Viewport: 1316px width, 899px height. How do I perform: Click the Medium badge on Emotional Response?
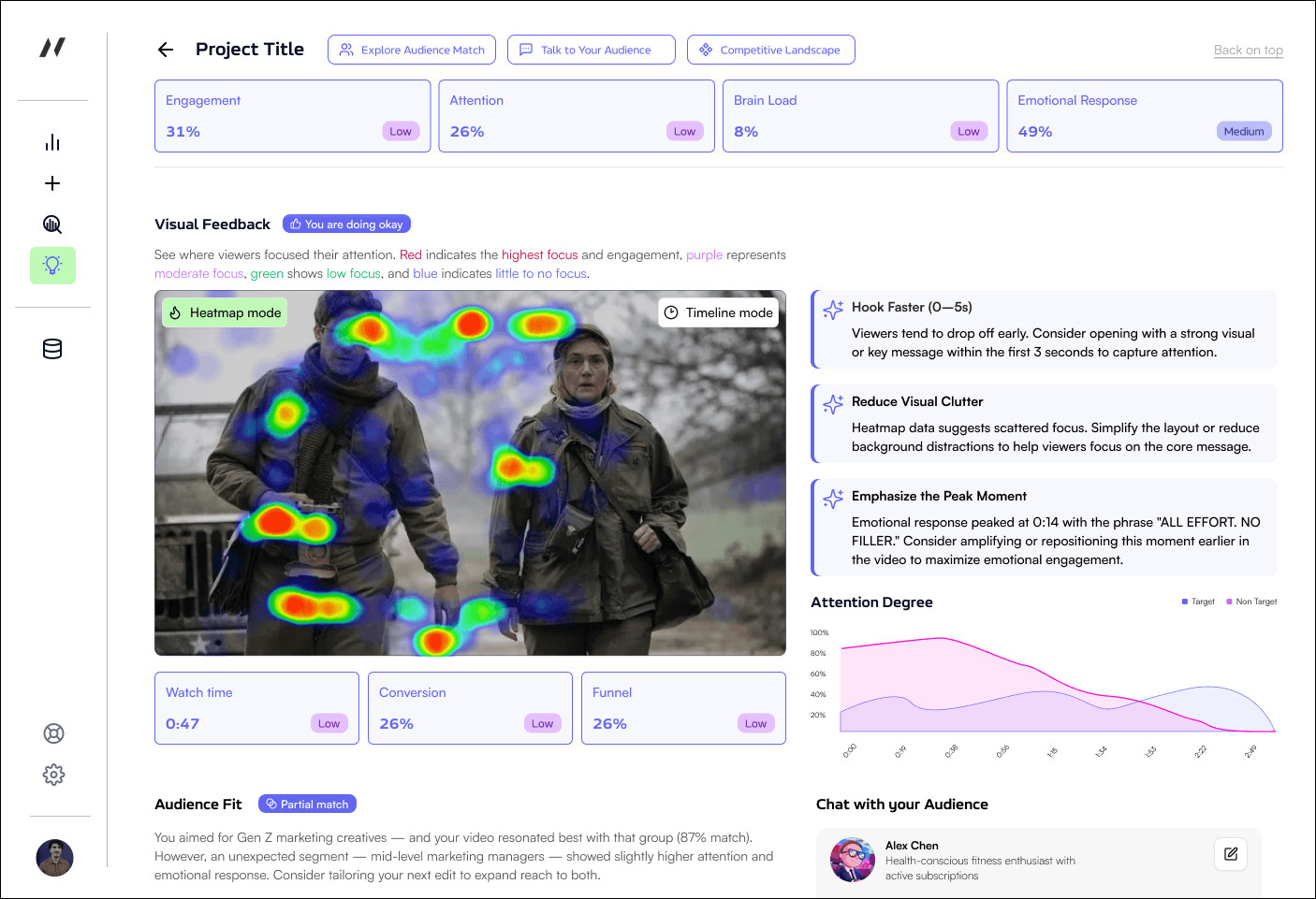pyautogui.click(x=1244, y=131)
